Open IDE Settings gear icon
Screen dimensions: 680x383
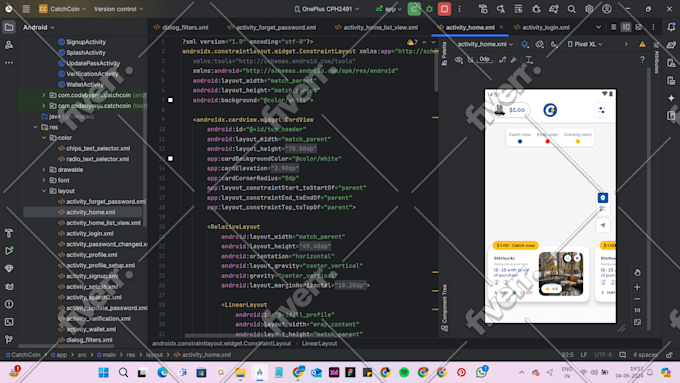(x=589, y=9)
